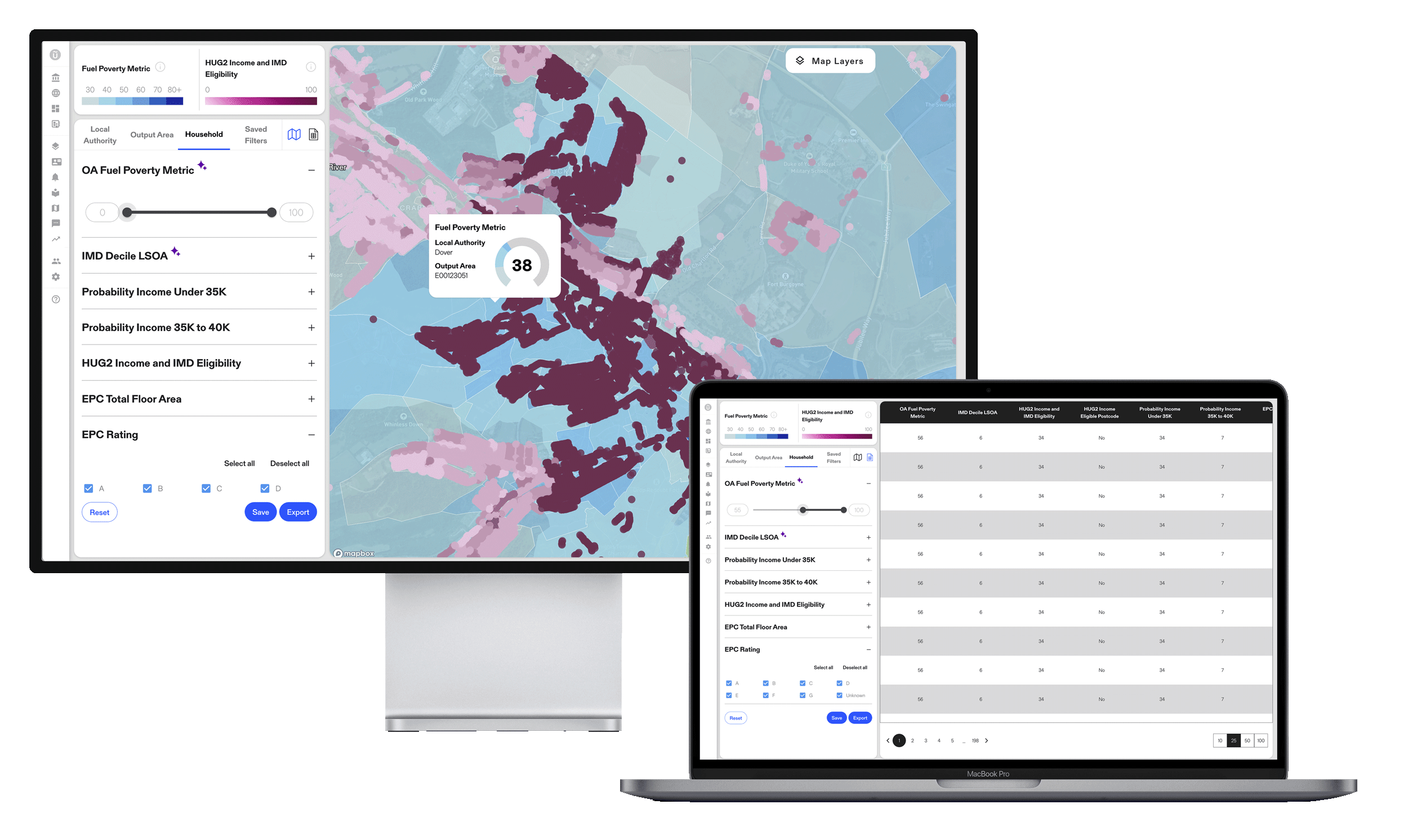Click the Reset button to clear filters

[x=100, y=512]
